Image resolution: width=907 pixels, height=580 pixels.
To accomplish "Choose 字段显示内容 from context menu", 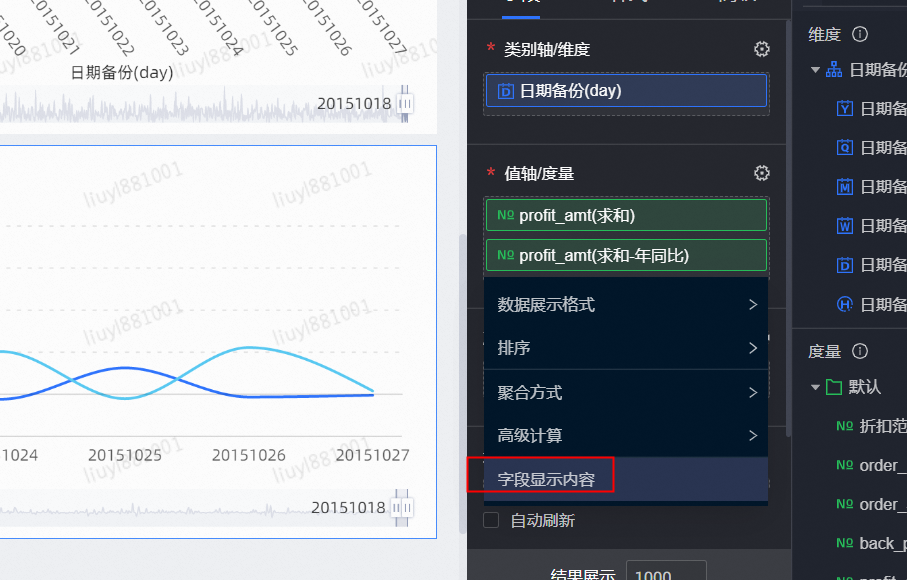I will [x=547, y=479].
